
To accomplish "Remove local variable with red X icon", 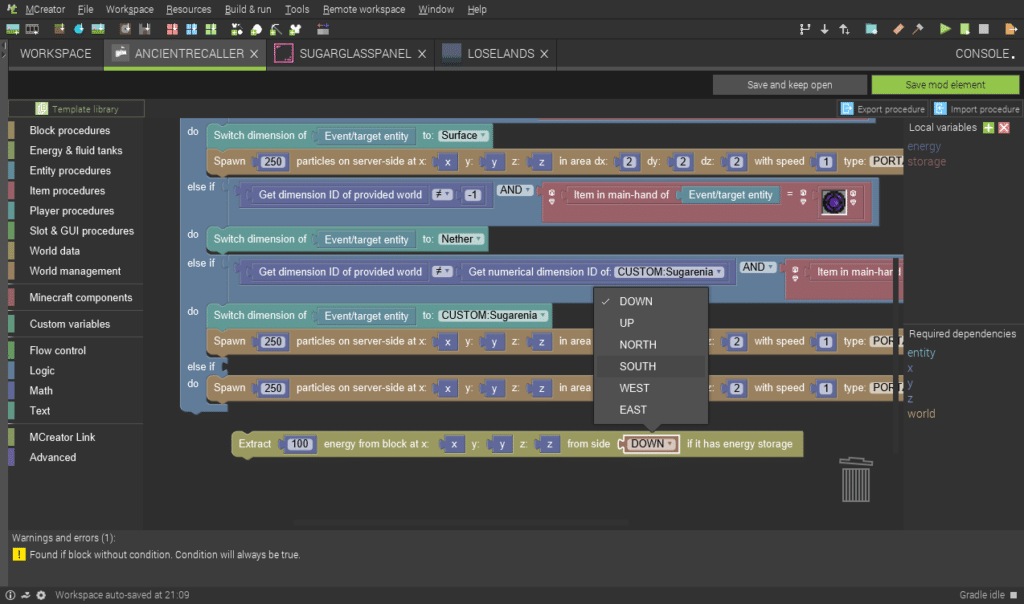I will (1004, 128).
